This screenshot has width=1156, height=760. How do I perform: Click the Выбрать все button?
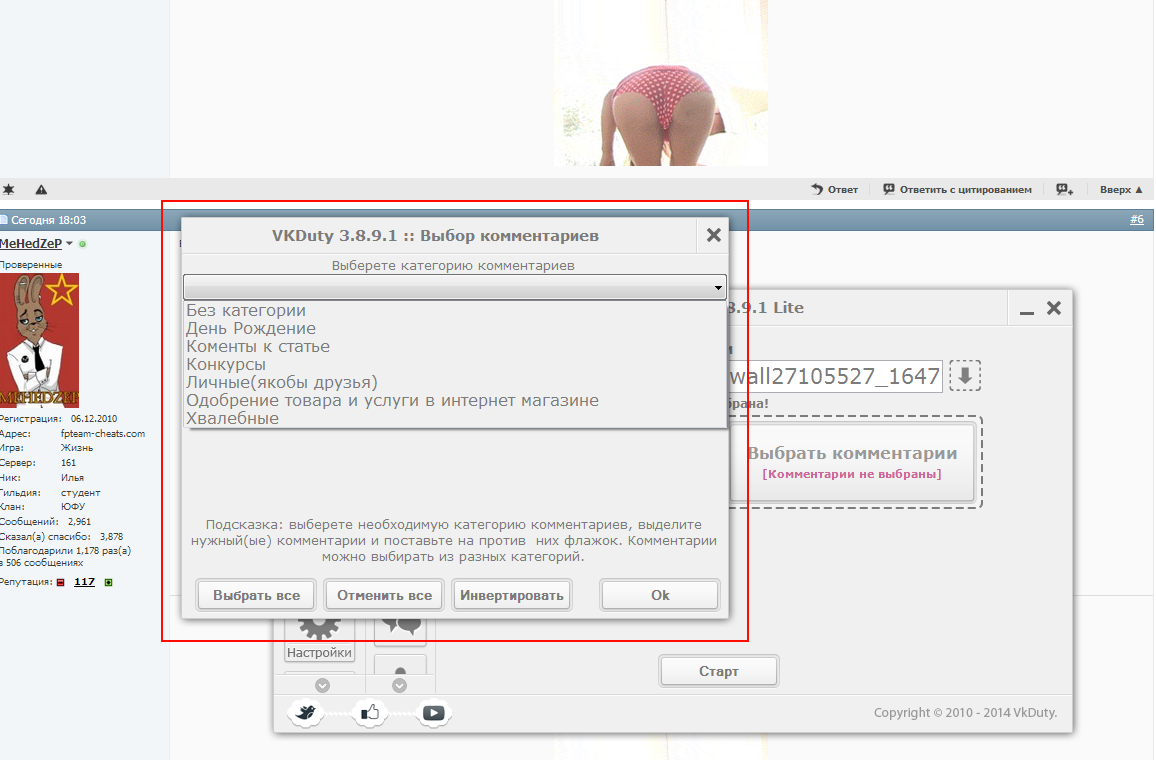point(257,595)
